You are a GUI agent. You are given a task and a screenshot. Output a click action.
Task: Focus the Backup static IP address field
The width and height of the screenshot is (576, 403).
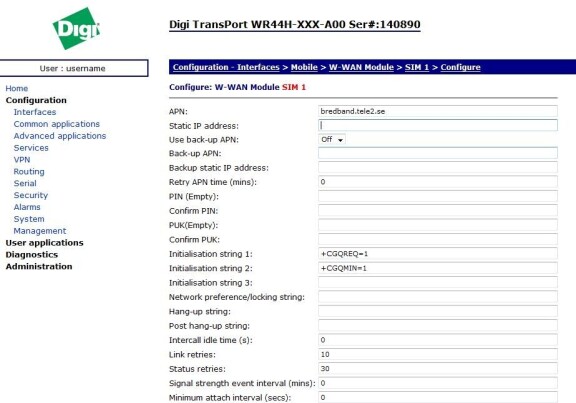[x=438, y=168]
